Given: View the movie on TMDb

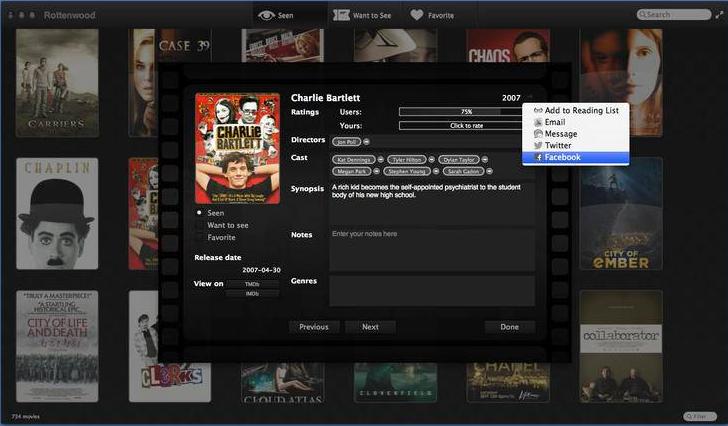Looking at the screenshot, I should pos(253,284).
